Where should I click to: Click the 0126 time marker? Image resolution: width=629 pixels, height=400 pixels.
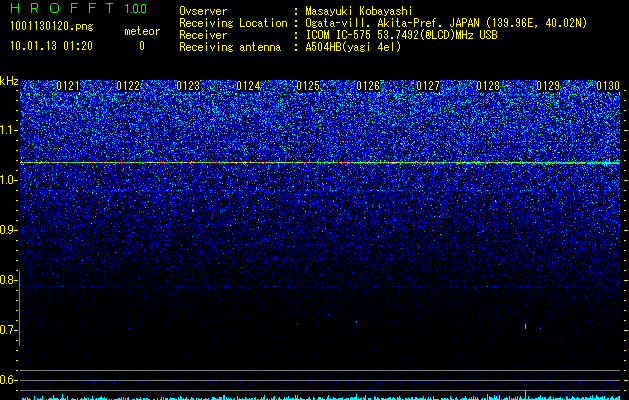coord(368,86)
